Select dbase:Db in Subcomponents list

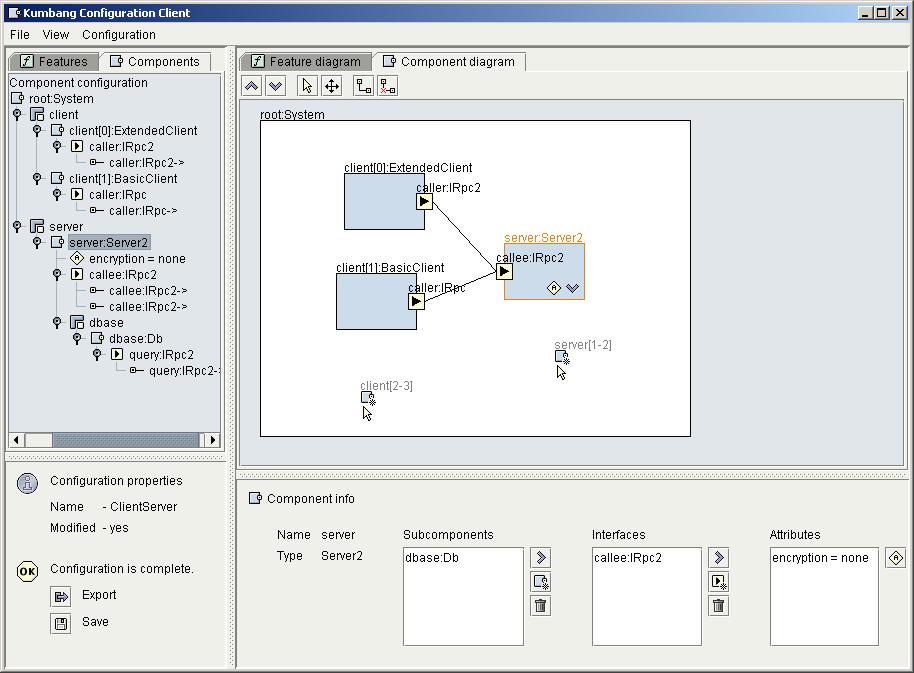pyautogui.click(x=432, y=558)
